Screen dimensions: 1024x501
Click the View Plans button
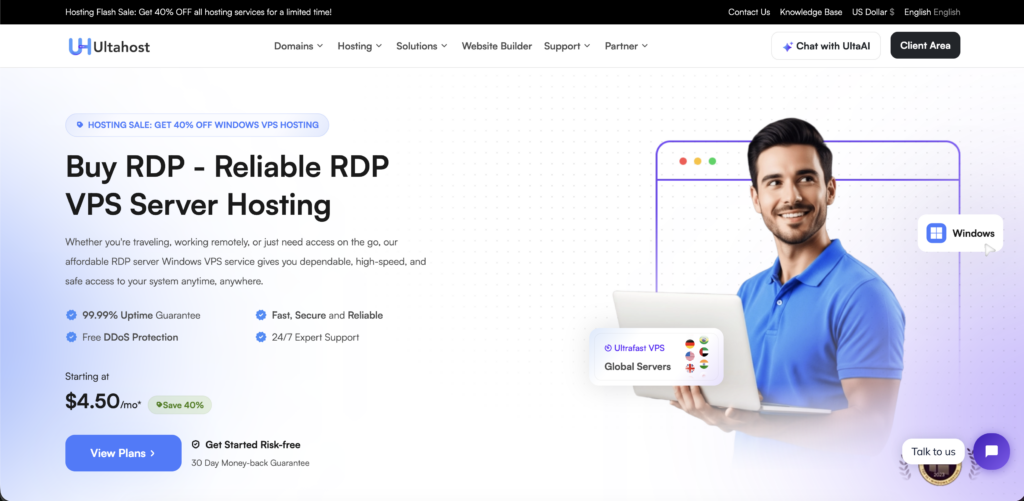(x=123, y=453)
